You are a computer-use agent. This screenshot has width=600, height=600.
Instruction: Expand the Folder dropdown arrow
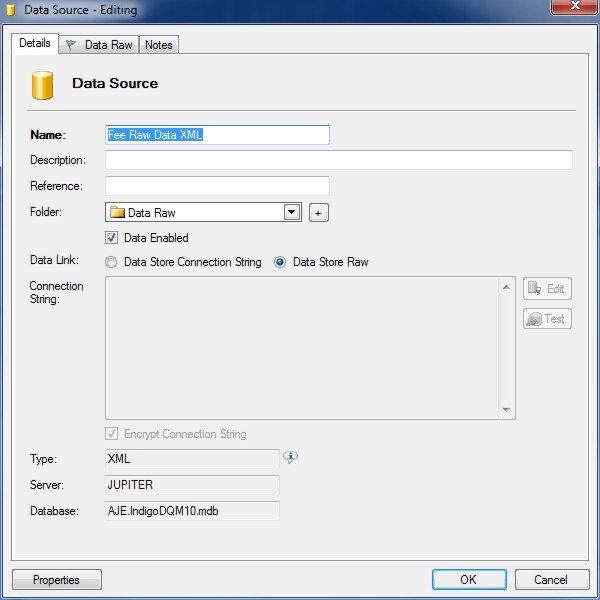click(291, 212)
